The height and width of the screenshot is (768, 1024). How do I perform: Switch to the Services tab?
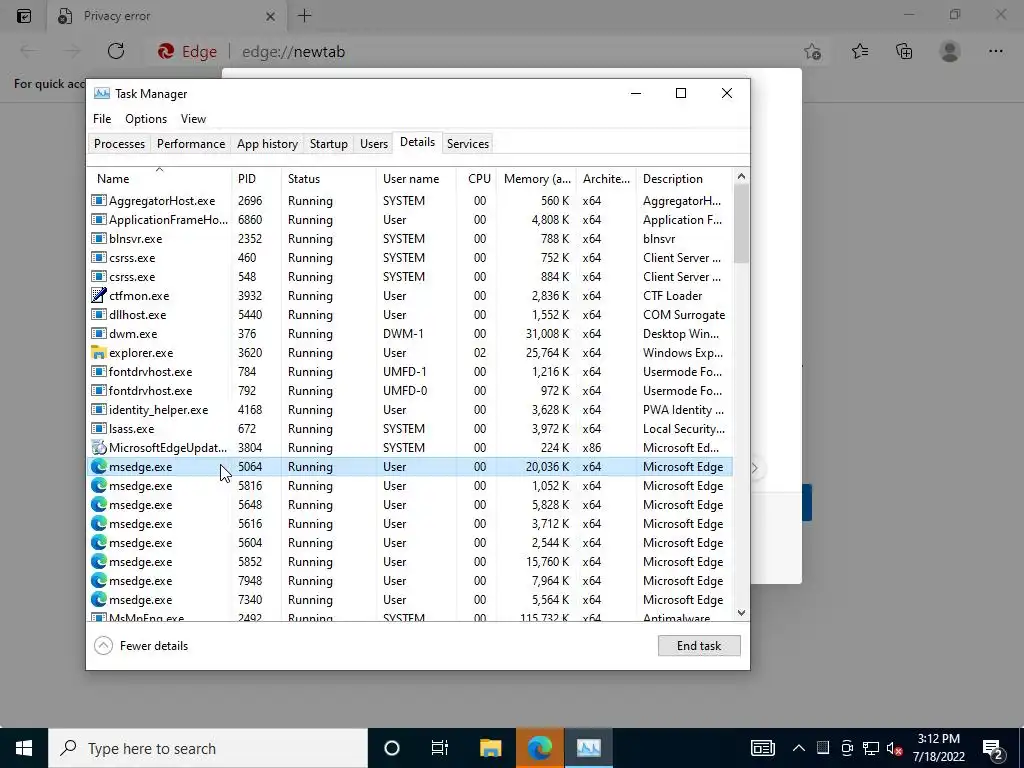tap(468, 144)
